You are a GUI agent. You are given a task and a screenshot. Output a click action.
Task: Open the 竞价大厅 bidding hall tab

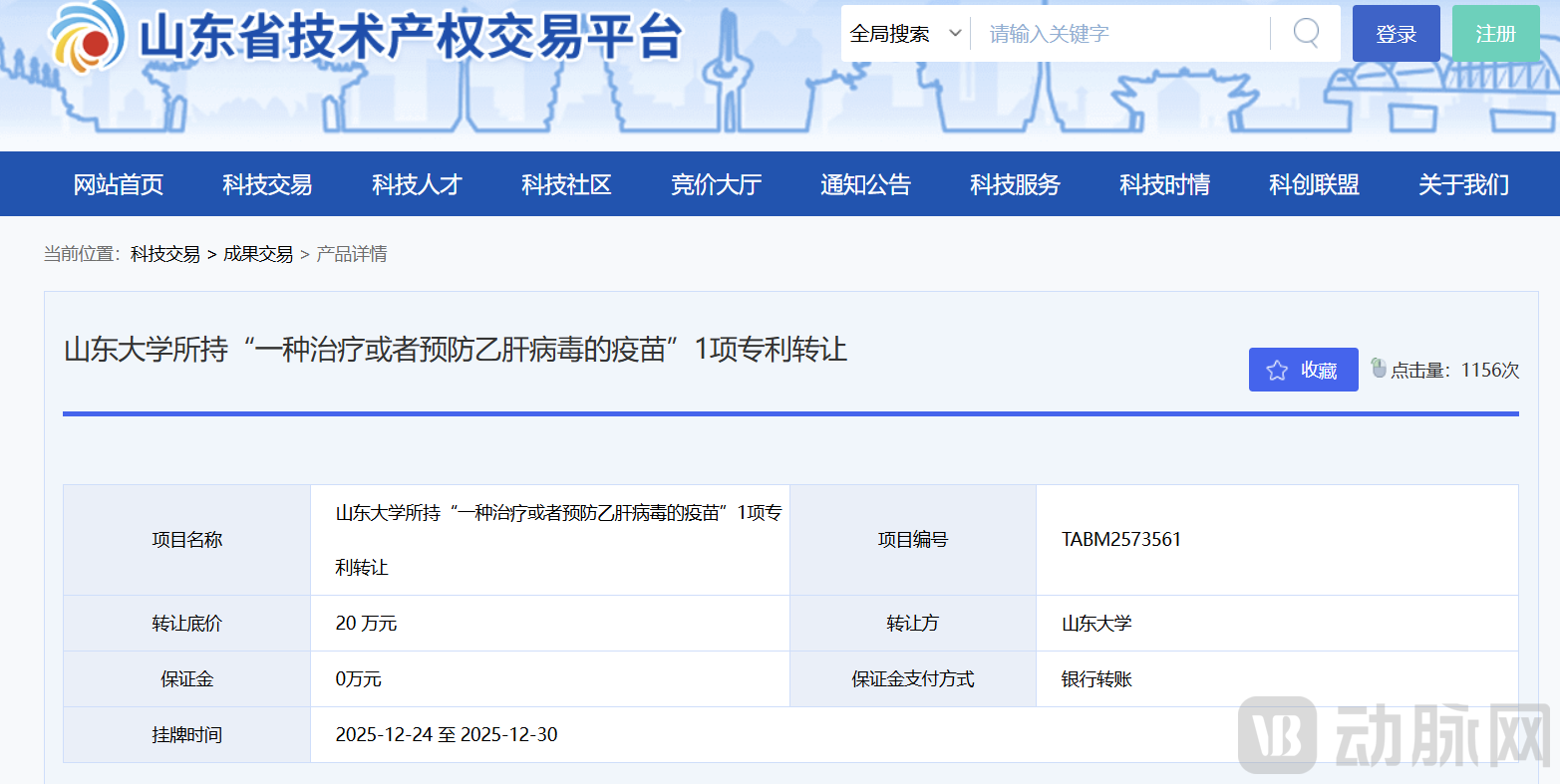pos(716,184)
